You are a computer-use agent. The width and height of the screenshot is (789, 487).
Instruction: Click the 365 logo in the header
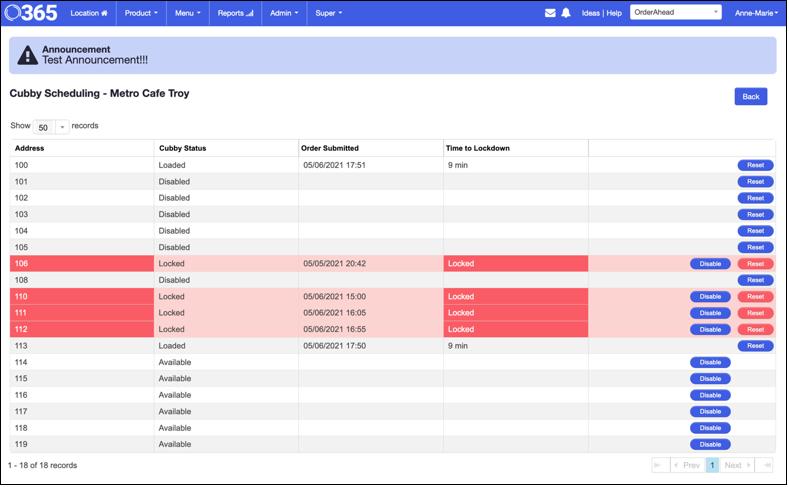pos(30,13)
